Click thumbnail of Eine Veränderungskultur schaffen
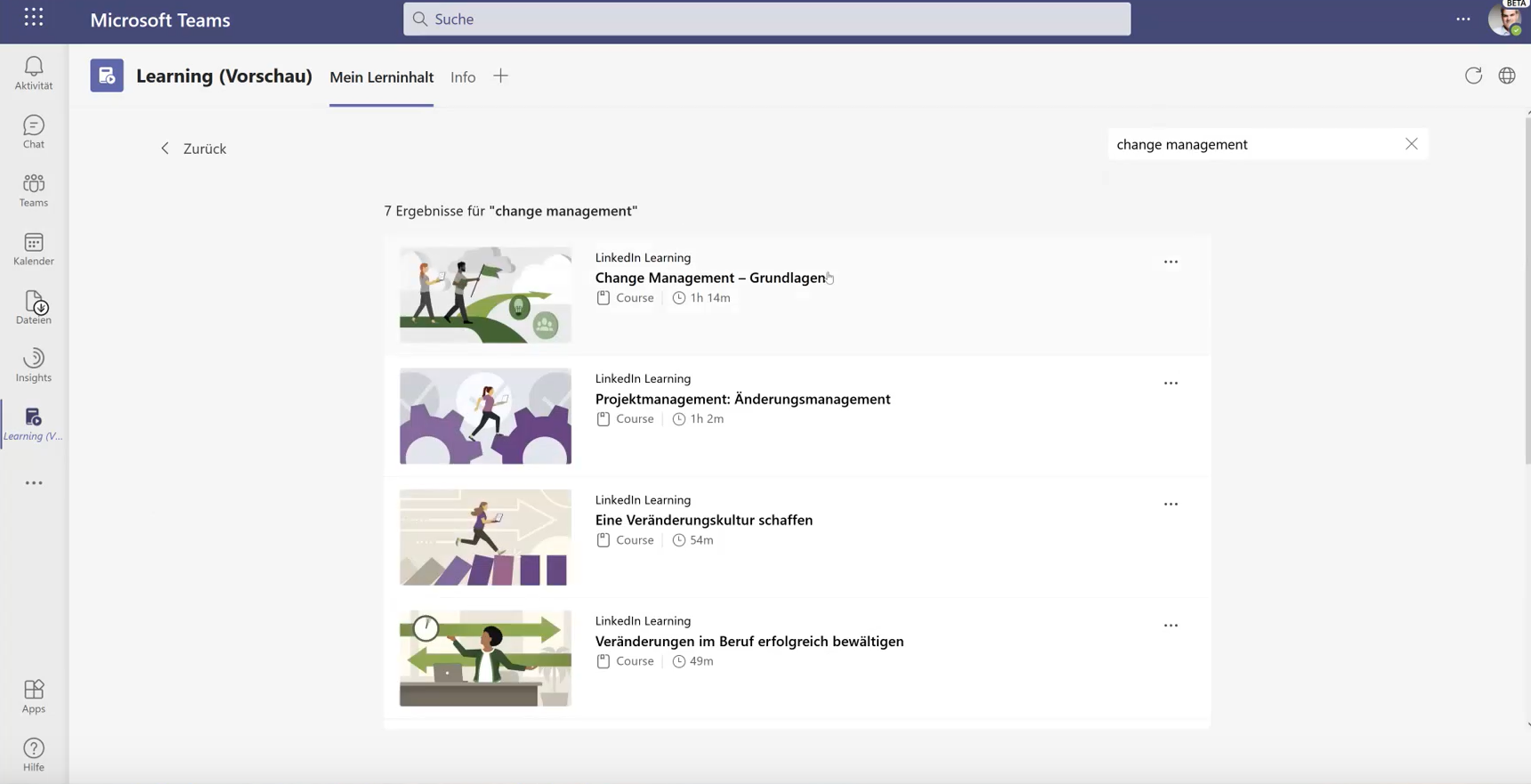This screenshot has height=784, width=1531. (486, 537)
